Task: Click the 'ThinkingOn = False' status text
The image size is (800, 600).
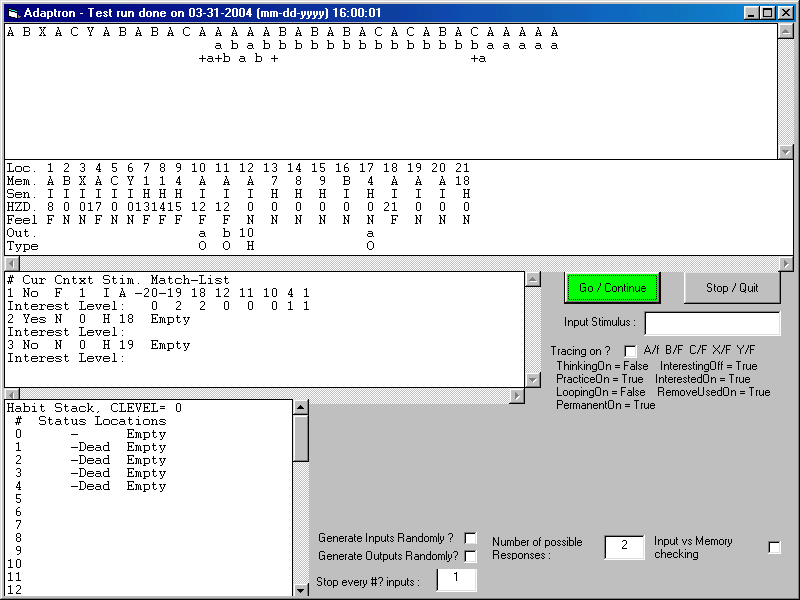Action: point(602,366)
